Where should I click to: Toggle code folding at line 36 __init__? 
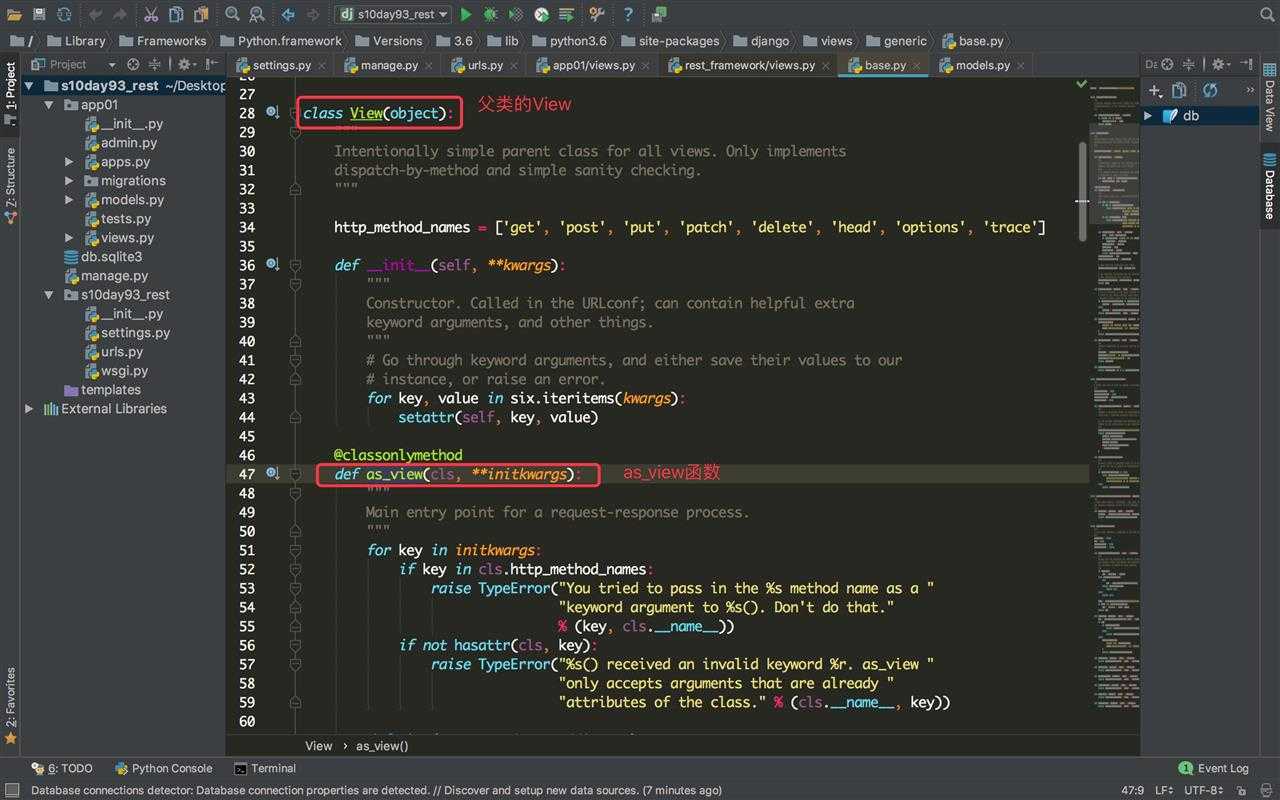pos(296,265)
